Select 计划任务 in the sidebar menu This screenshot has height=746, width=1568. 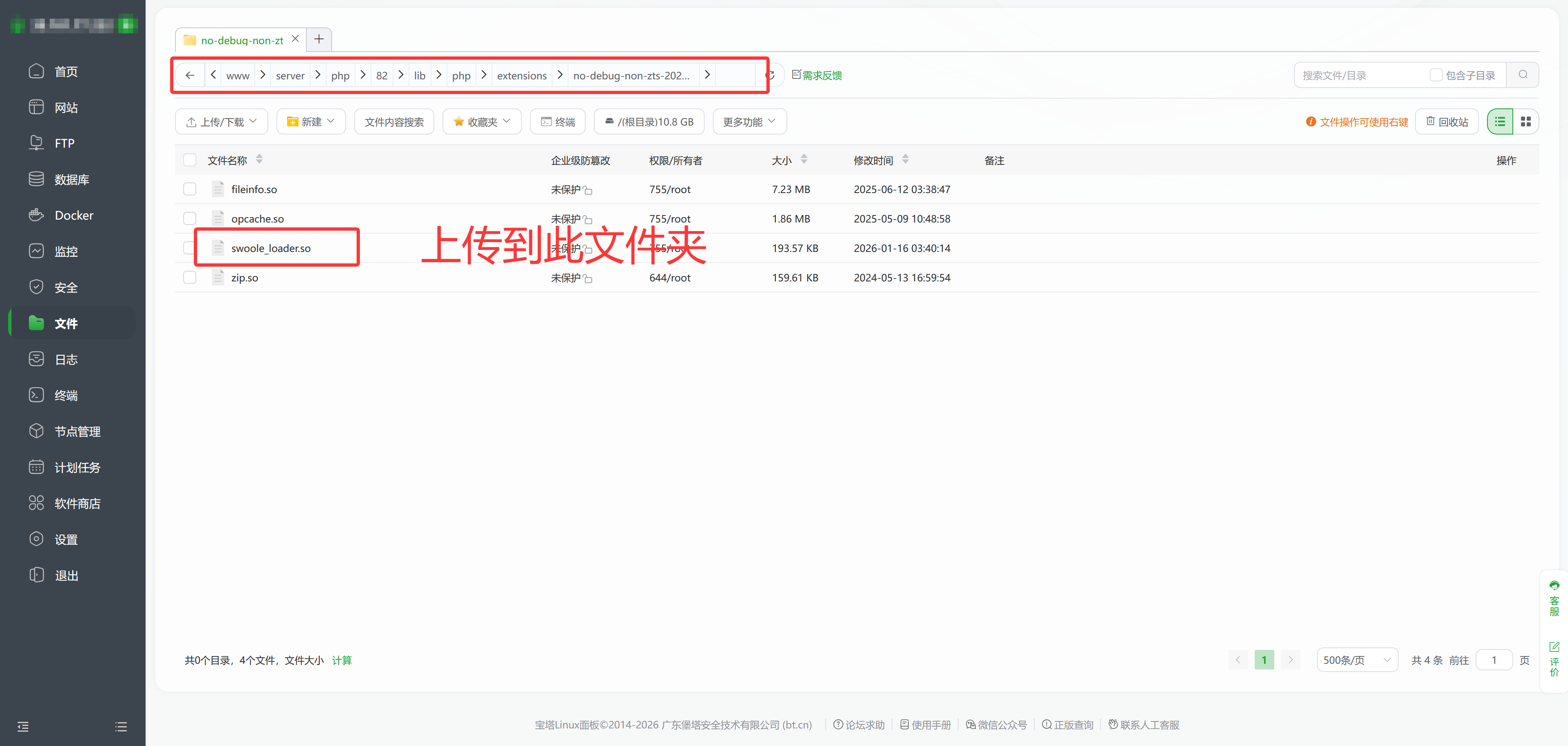[x=77, y=467]
